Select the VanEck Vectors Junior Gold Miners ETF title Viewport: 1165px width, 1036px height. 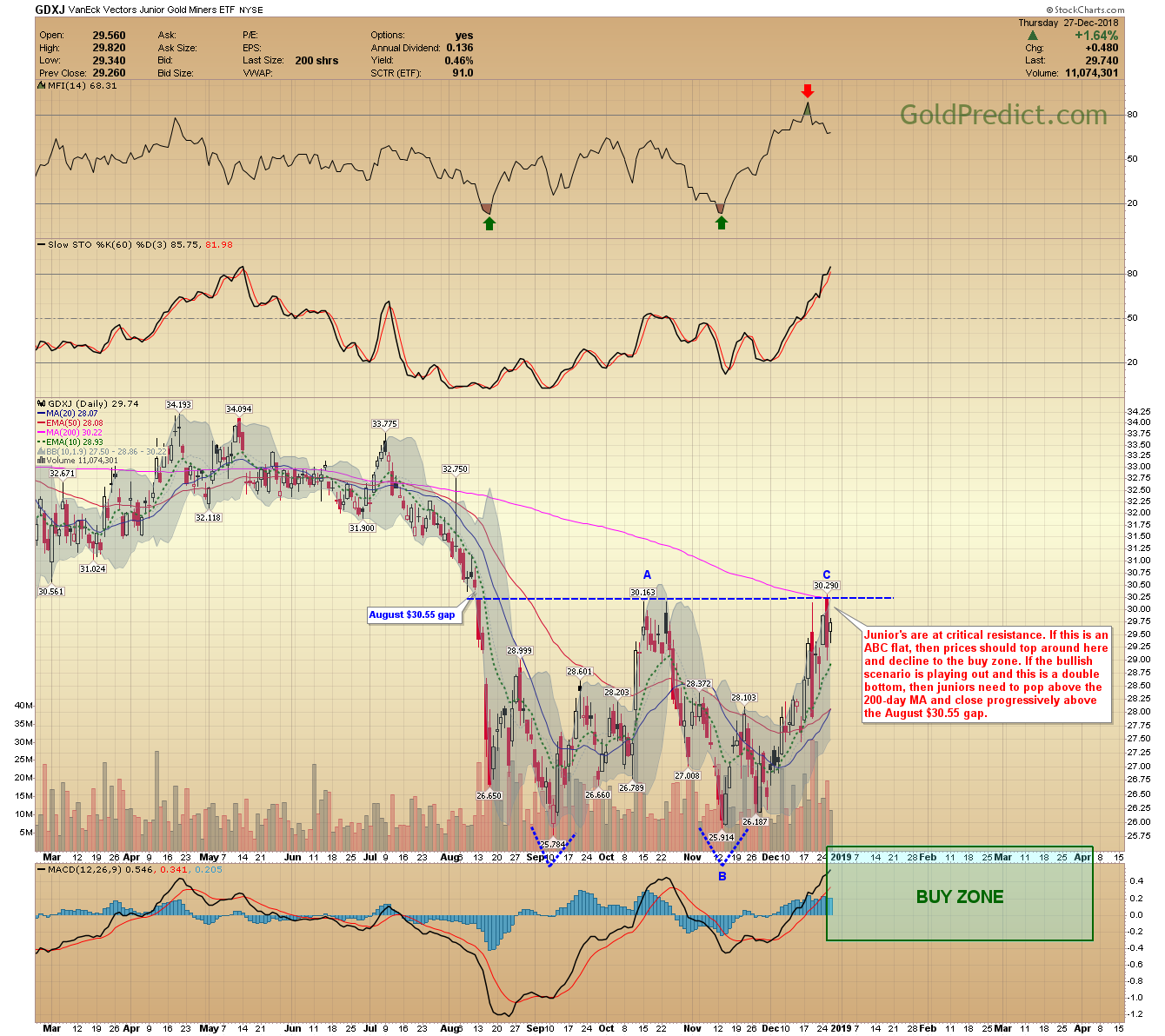[152, 10]
